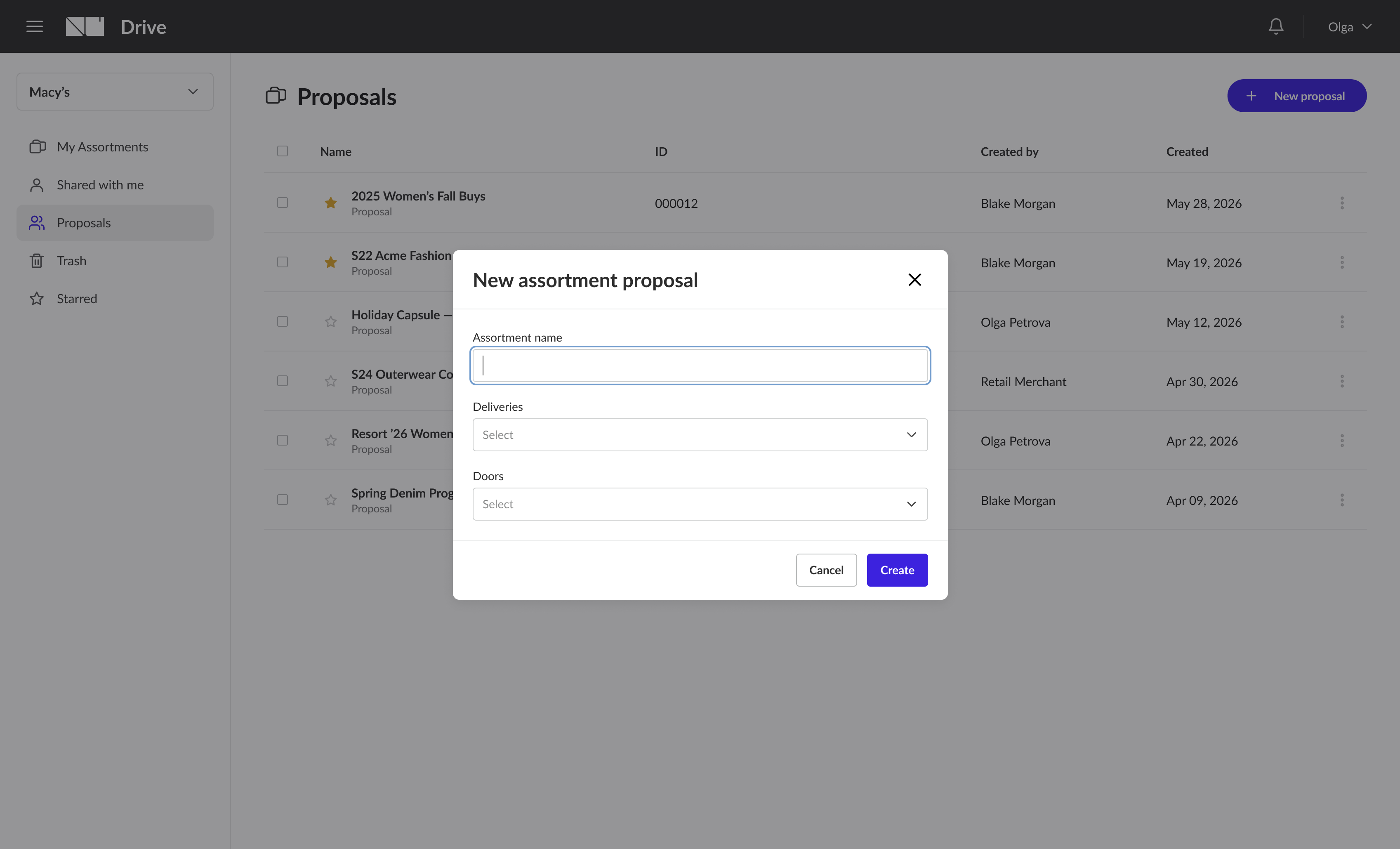Click the Proposals page title icon

click(x=276, y=95)
